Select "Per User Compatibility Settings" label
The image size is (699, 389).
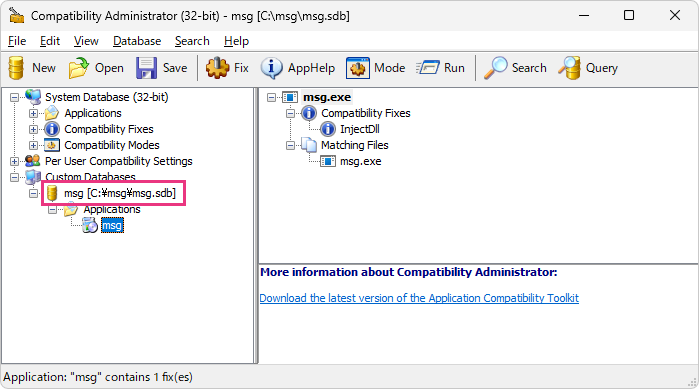pos(119,161)
